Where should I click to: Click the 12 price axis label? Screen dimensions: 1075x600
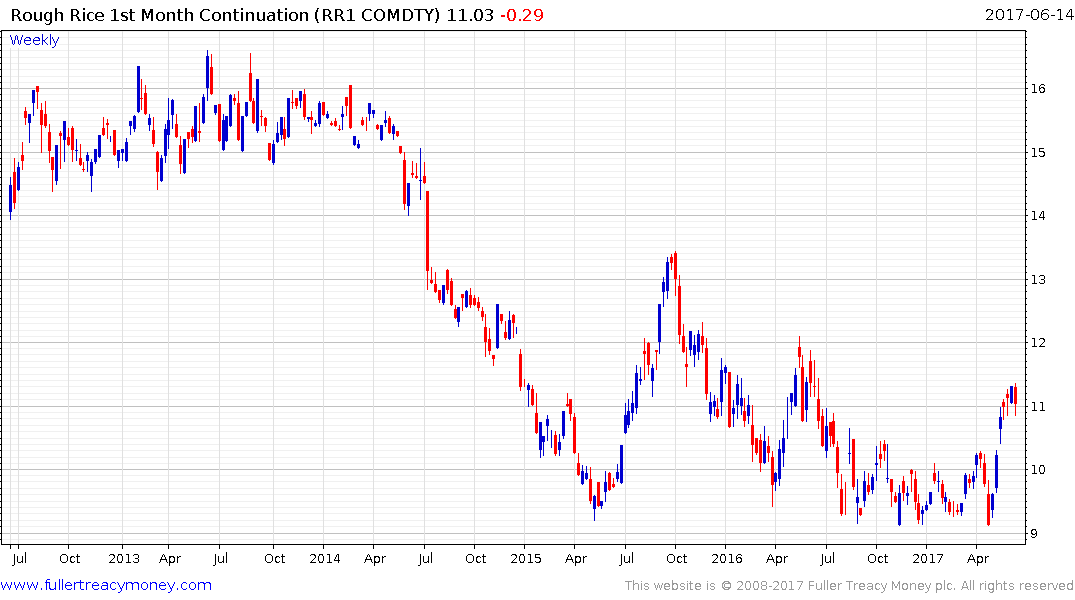click(1037, 343)
